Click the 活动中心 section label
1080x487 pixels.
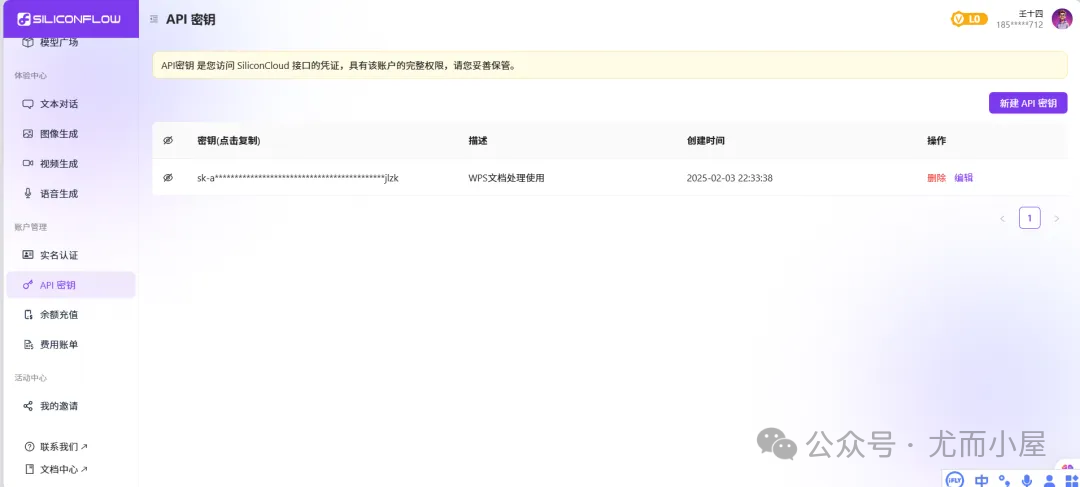point(30,377)
